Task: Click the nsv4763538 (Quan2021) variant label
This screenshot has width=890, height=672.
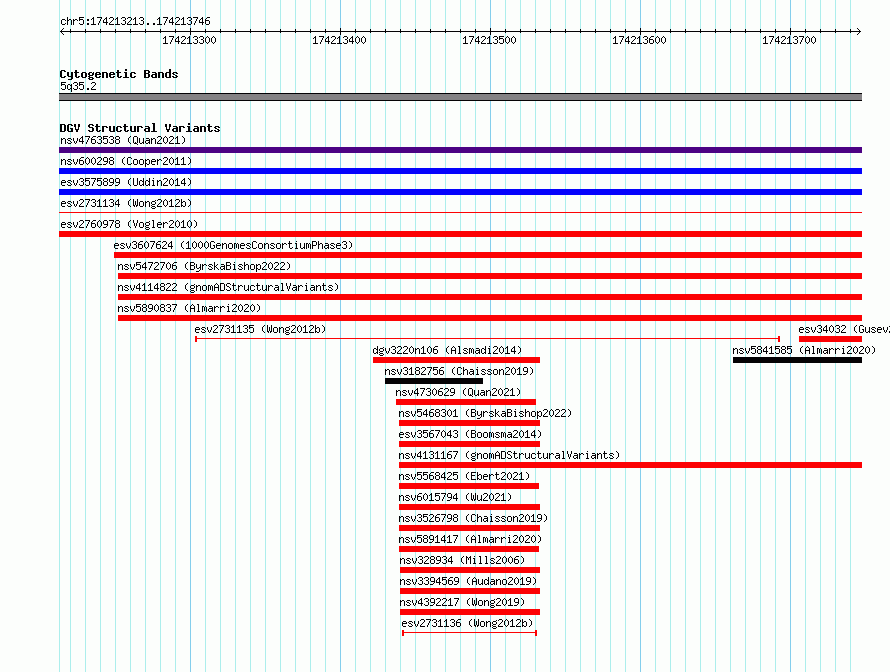Action: pyautogui.click(x=123, y=140)
